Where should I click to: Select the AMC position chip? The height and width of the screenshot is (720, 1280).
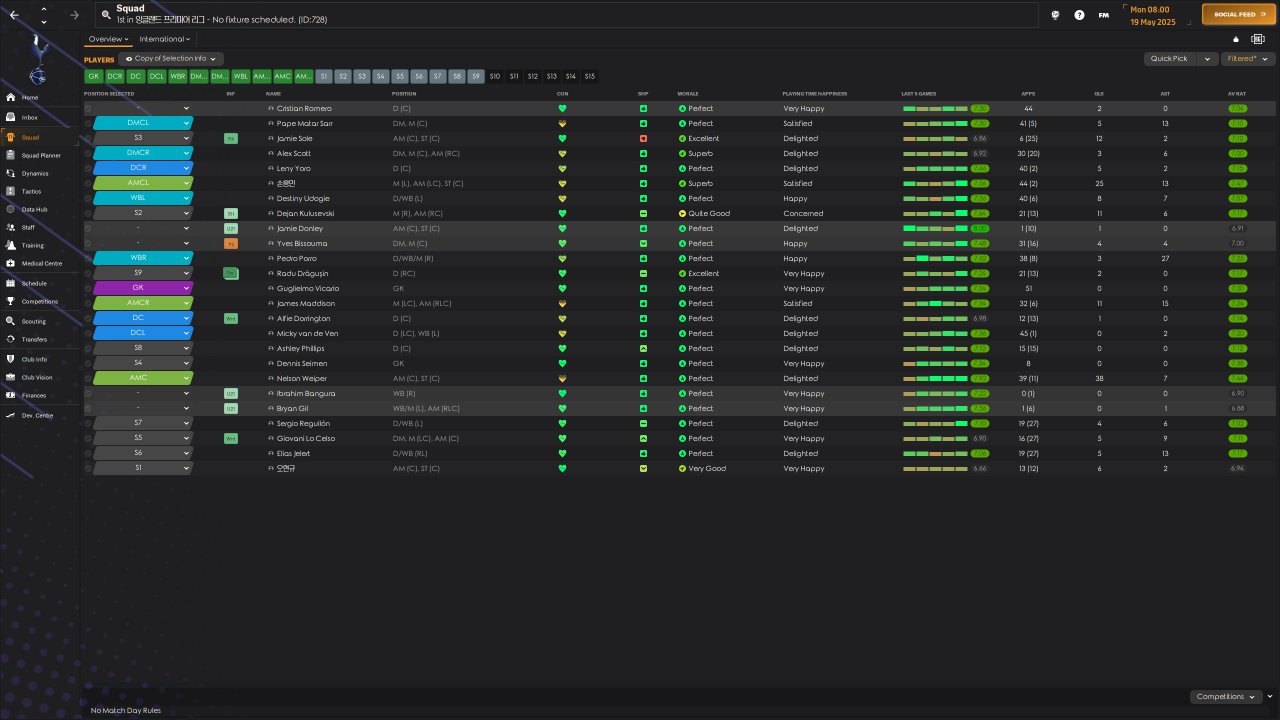coord(282,76)
